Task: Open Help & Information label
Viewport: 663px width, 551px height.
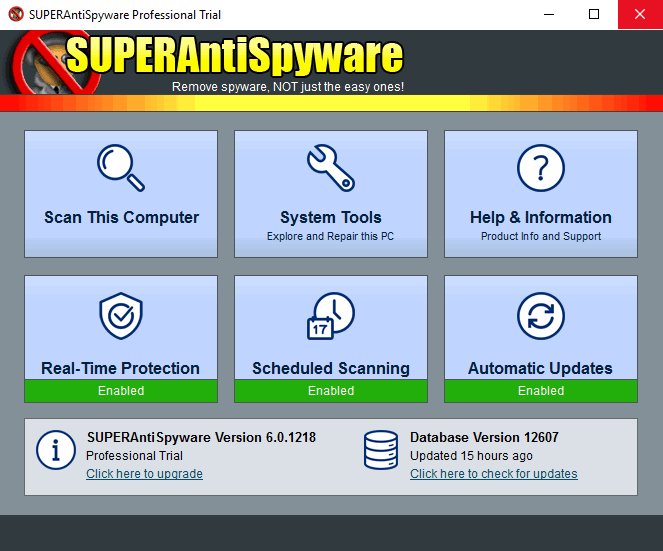Action: point(541,217)
